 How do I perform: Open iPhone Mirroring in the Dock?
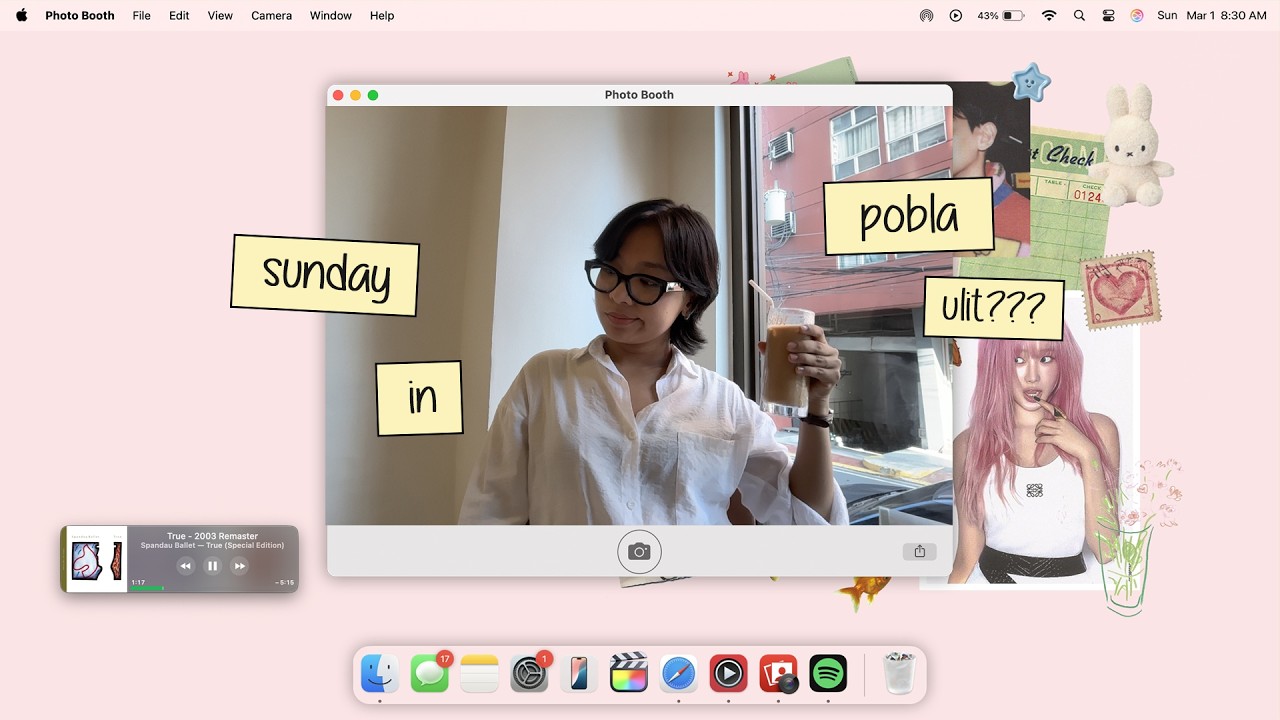click(579, 673)
